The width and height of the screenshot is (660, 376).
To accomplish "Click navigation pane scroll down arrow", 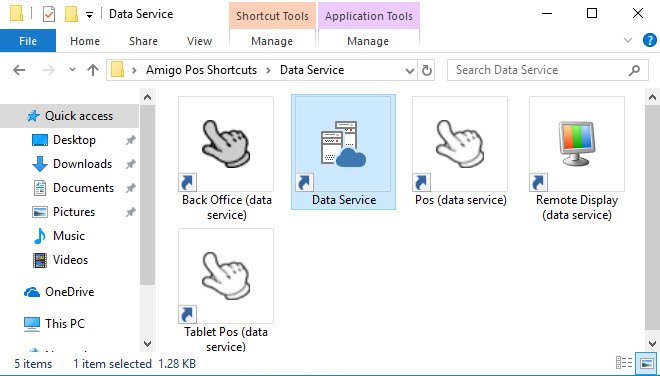I will (x=147, y=343).
